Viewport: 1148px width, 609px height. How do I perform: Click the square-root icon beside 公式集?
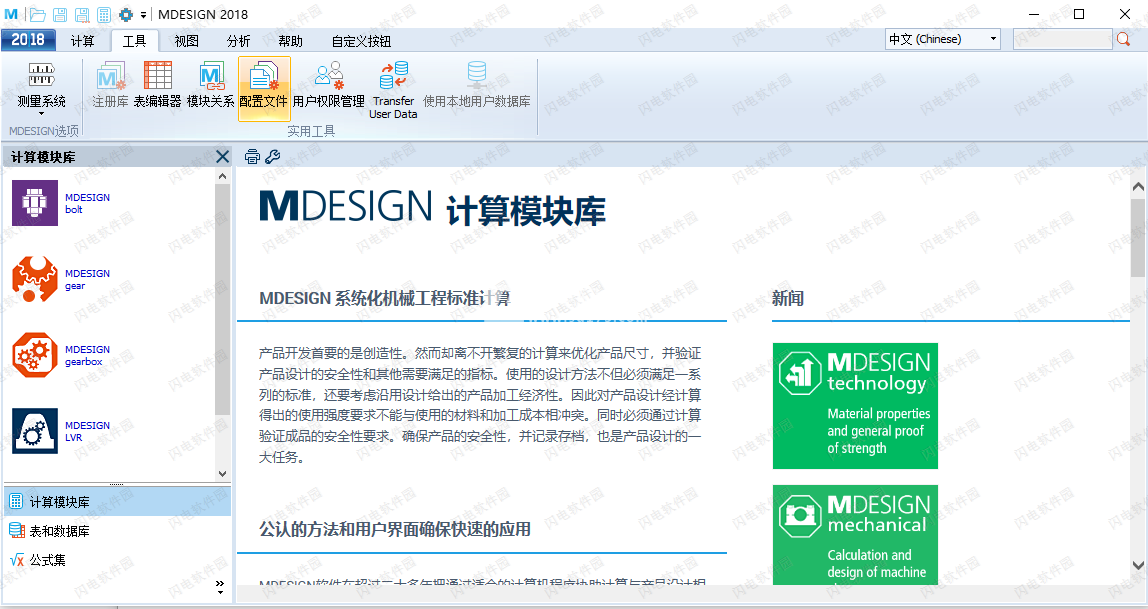(17, 560)
